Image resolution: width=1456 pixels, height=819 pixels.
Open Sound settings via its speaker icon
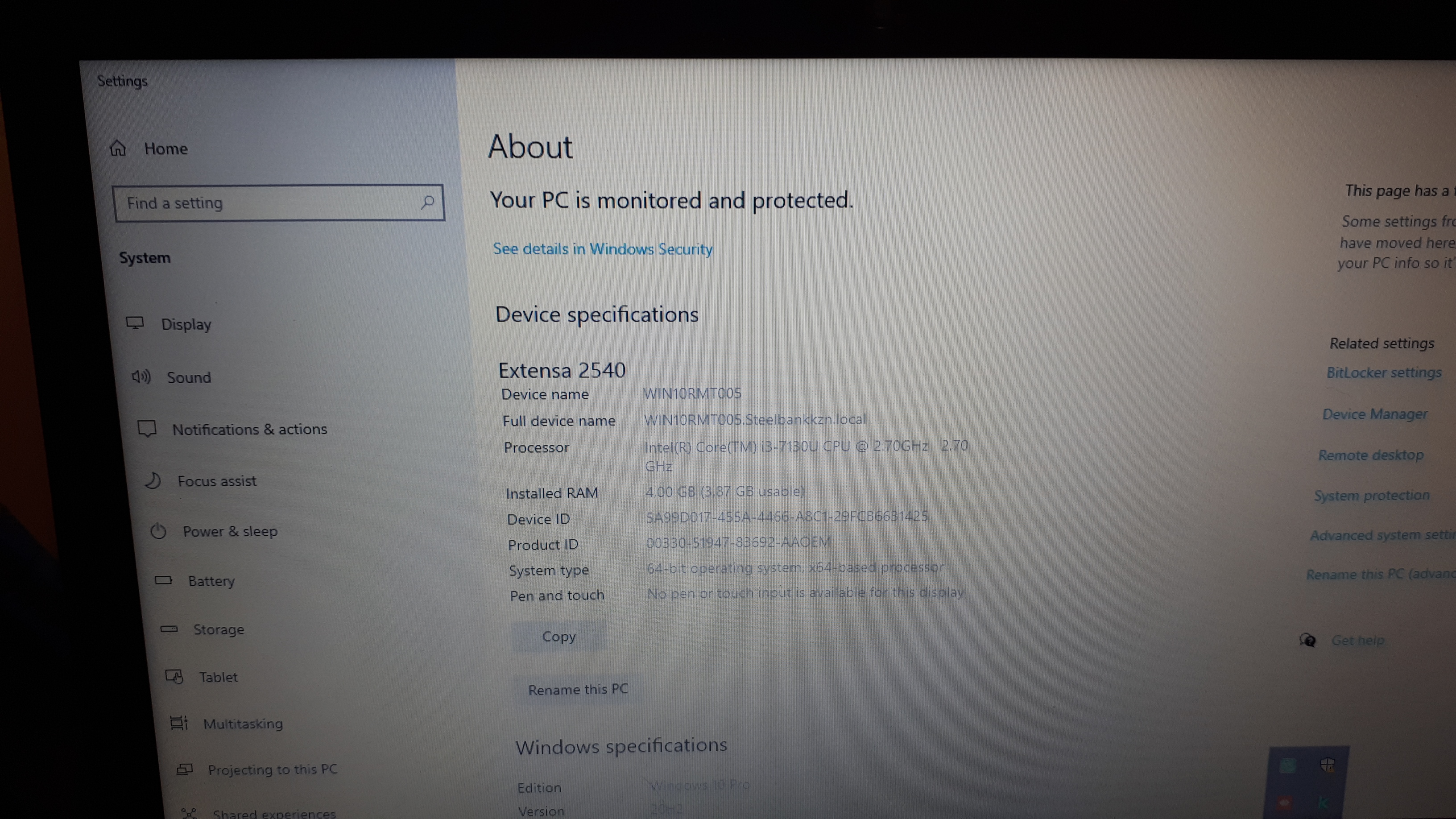point(141,376)
